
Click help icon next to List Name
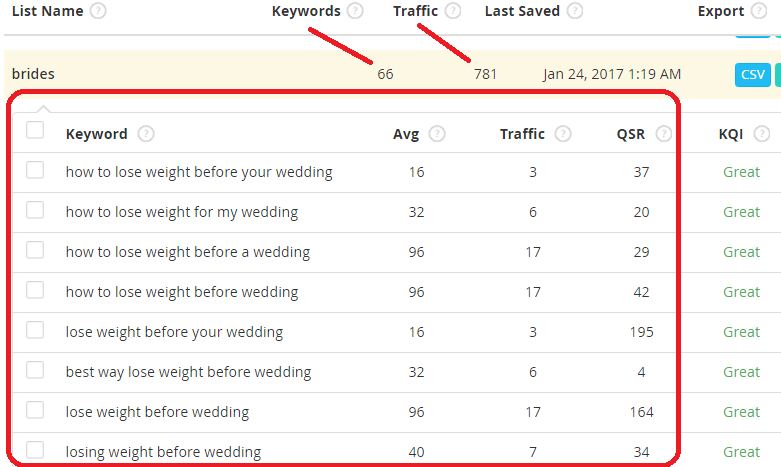click(x=98, y=10)
